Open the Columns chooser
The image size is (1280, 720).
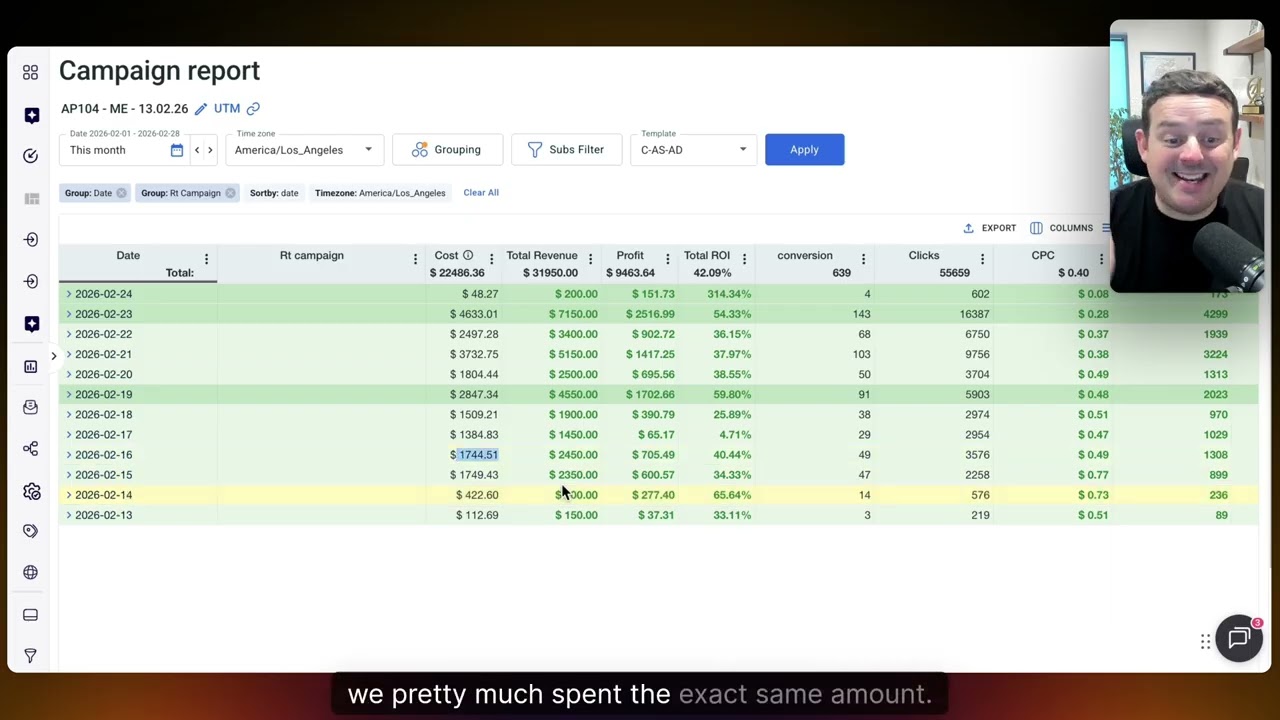click(1061, 228)
